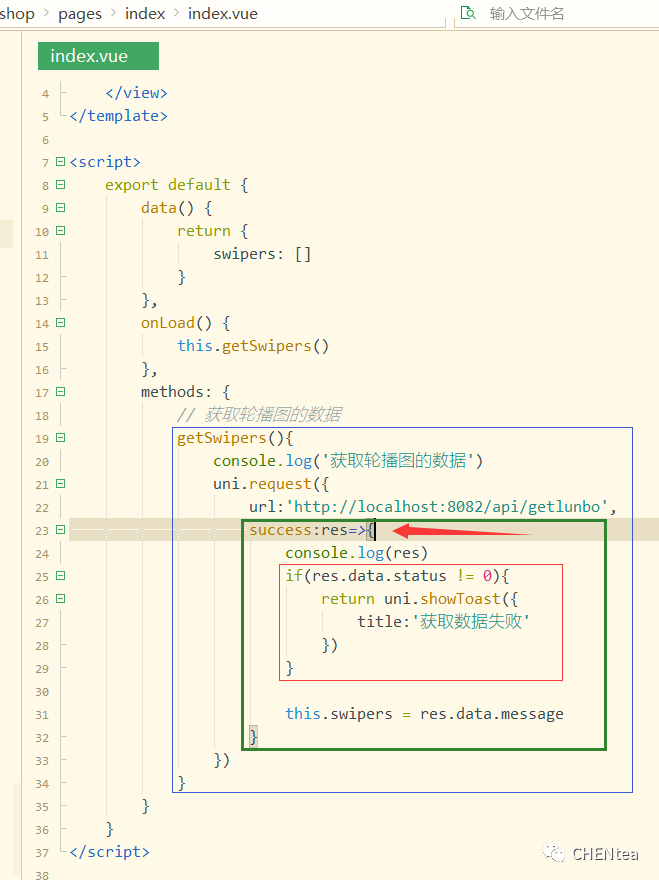The width and height of the screenshot is (659, 880).
Task: Click the file search icon
Action: click(x=468, y=13)
